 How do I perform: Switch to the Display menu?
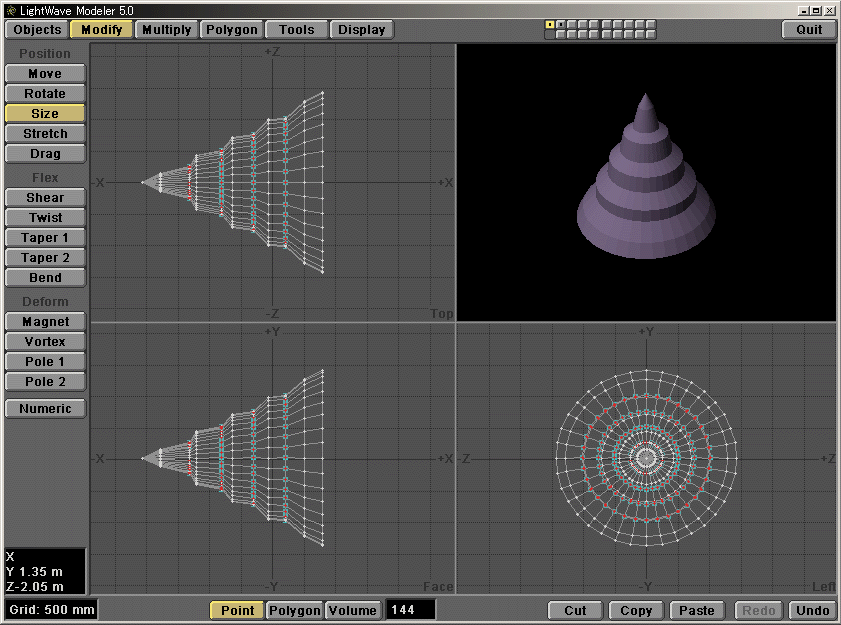362,29
